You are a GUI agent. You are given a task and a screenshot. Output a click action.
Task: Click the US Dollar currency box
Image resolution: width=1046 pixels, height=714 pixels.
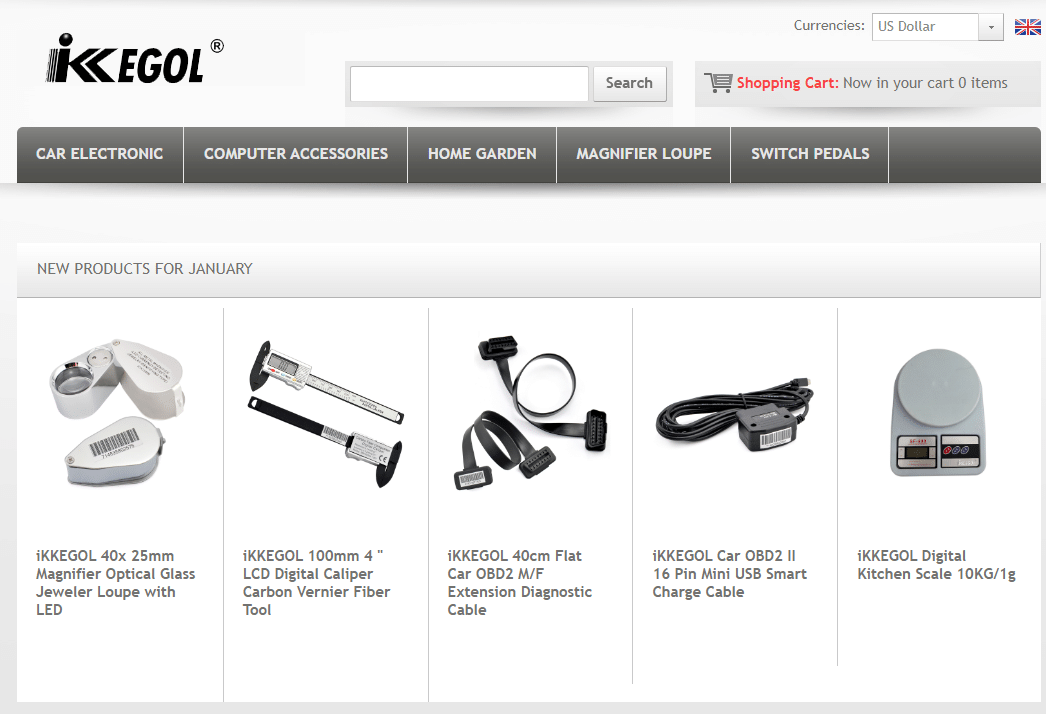click(x=925, y=27)
